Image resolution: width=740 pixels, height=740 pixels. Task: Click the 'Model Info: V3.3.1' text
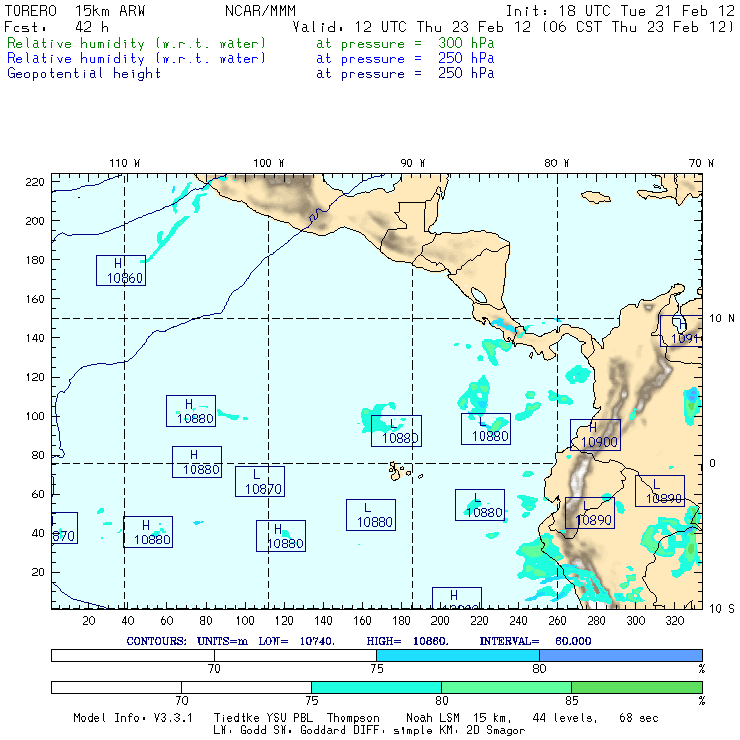click(133, 718)
